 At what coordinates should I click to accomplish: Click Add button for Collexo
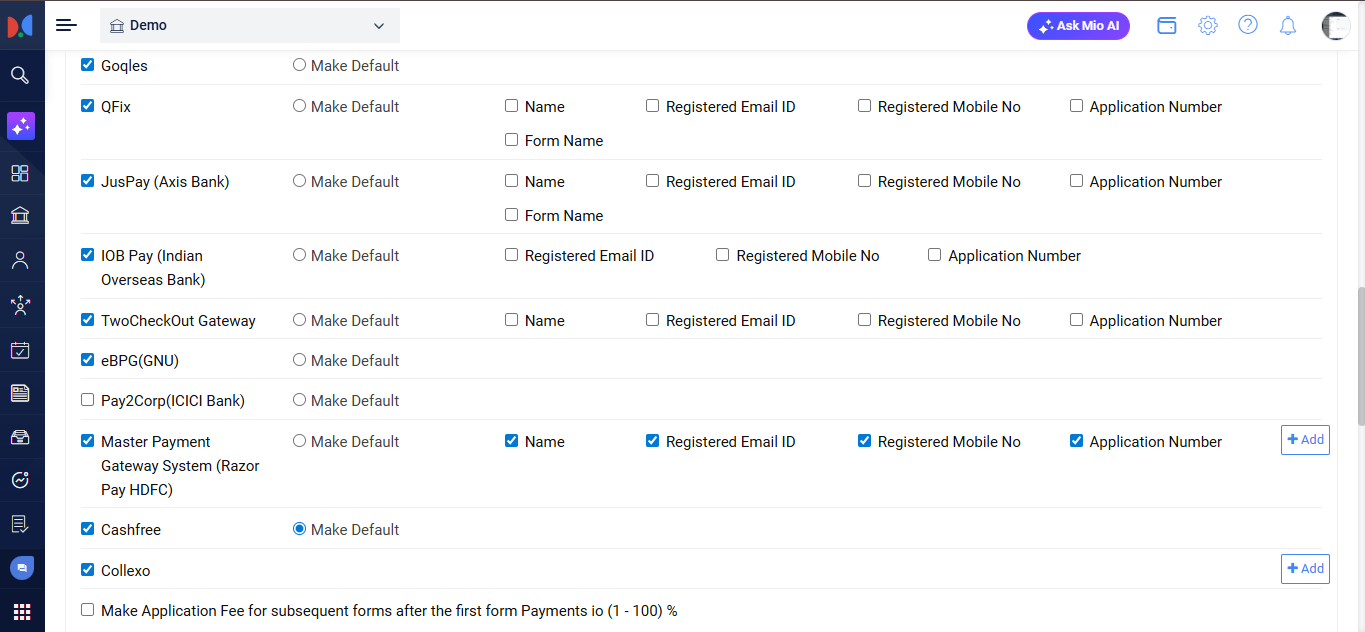click(1305, 568)
